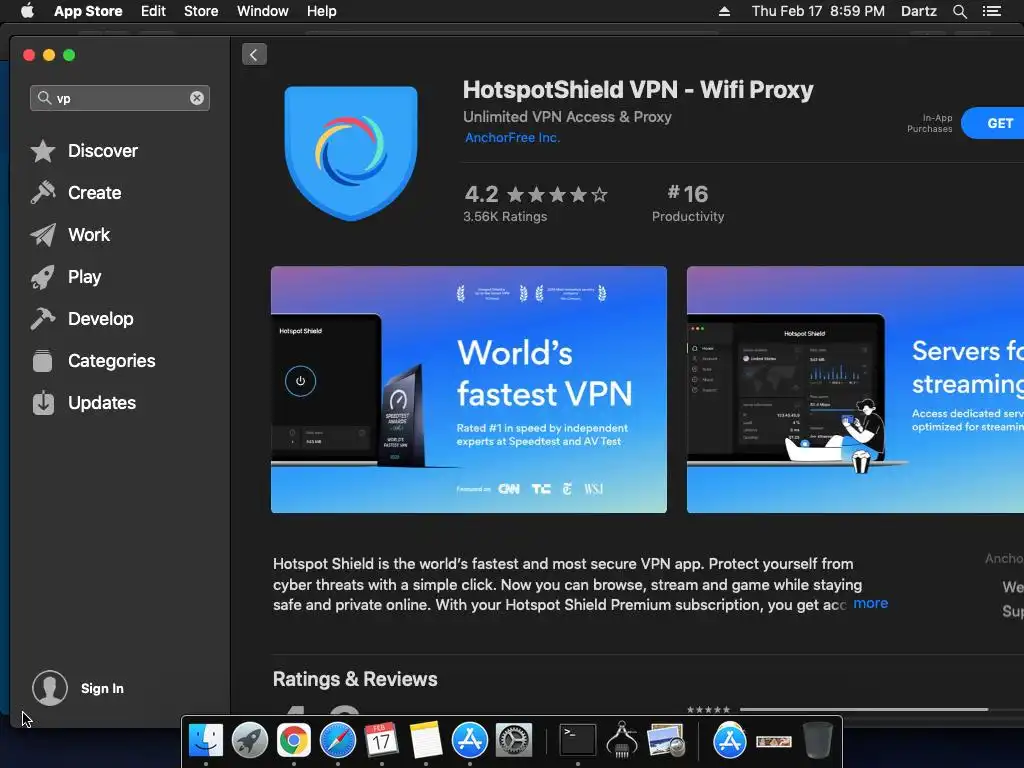Open System Information in the Dock
Viewport: 1024px width, 768px height.
622,741
